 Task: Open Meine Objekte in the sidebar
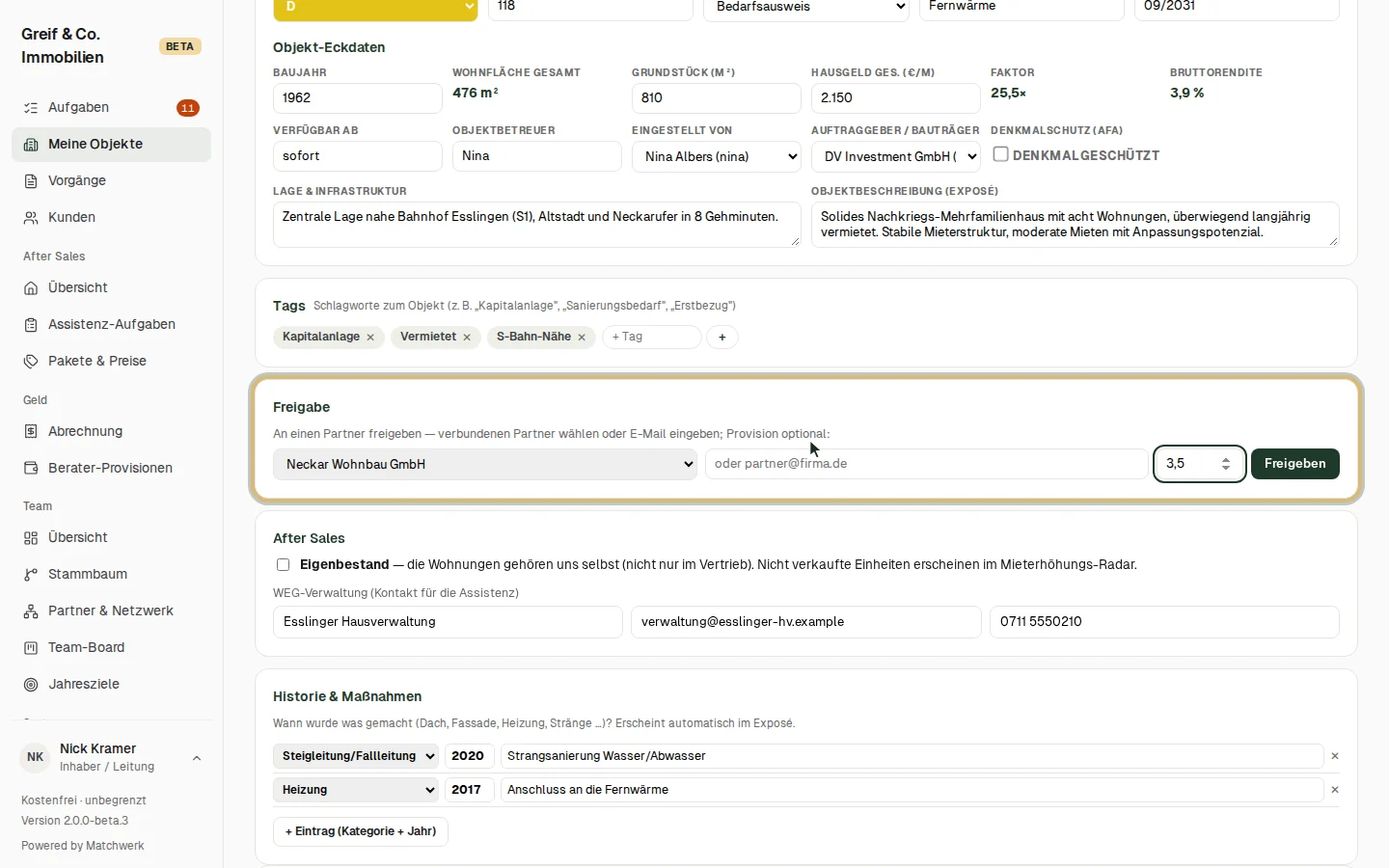click(x=111, y=145)
